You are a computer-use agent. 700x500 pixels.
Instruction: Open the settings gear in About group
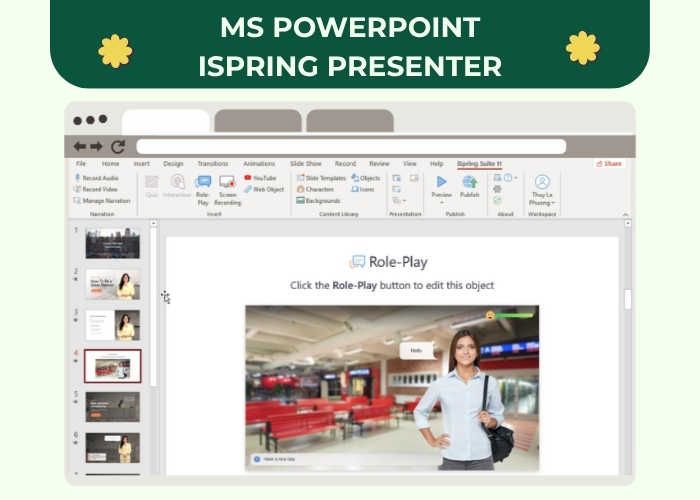[x=497, y=189]
